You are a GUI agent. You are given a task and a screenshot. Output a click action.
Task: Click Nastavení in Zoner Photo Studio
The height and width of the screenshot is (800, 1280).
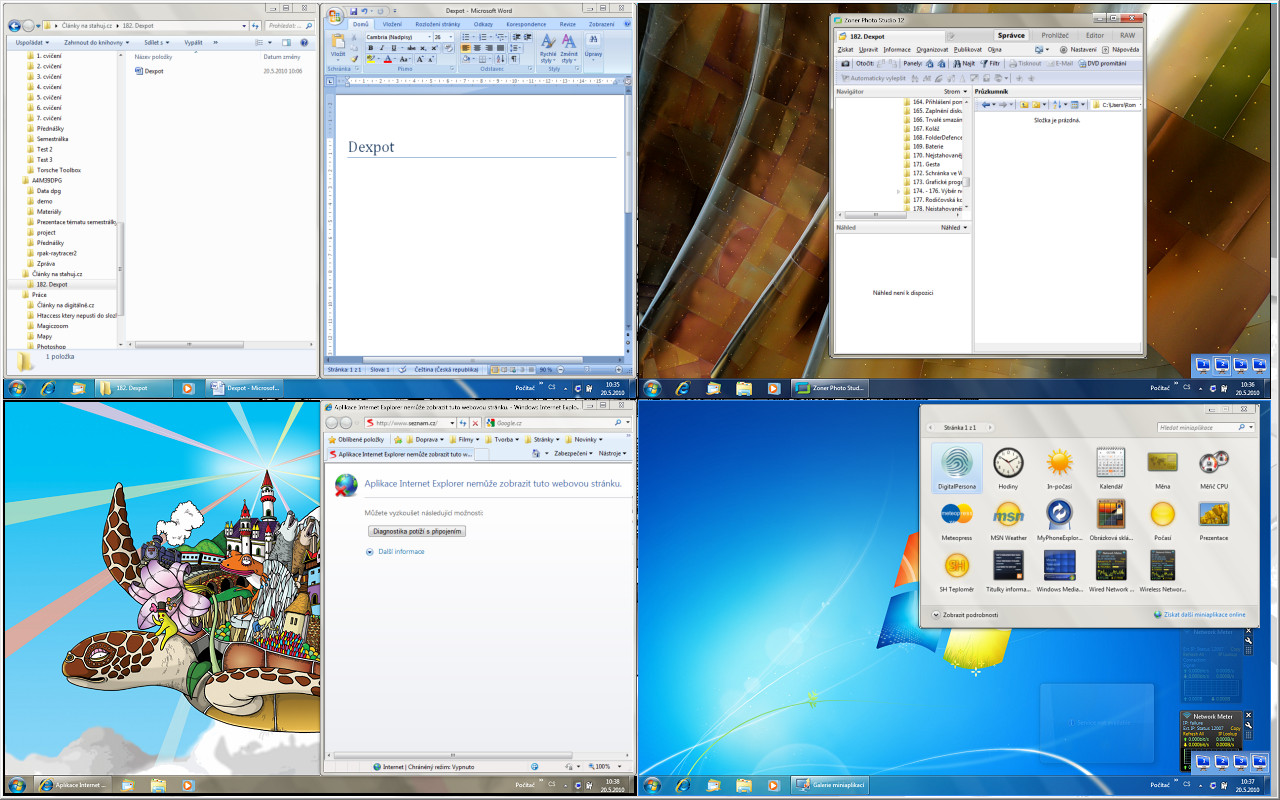(x=1079, y=49)
